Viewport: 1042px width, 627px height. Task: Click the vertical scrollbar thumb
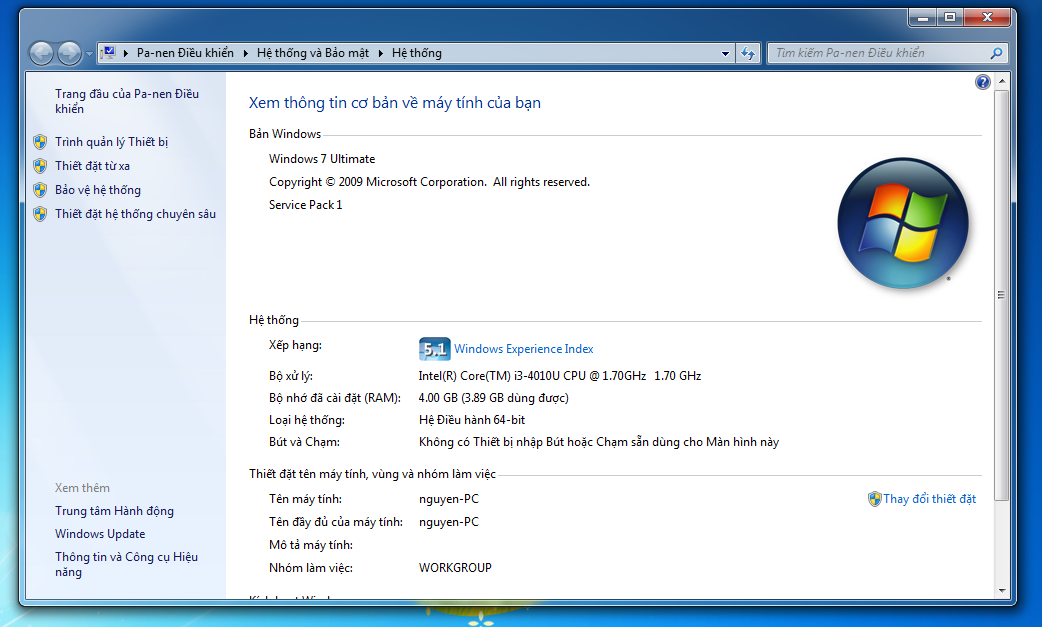point(1001,295)
